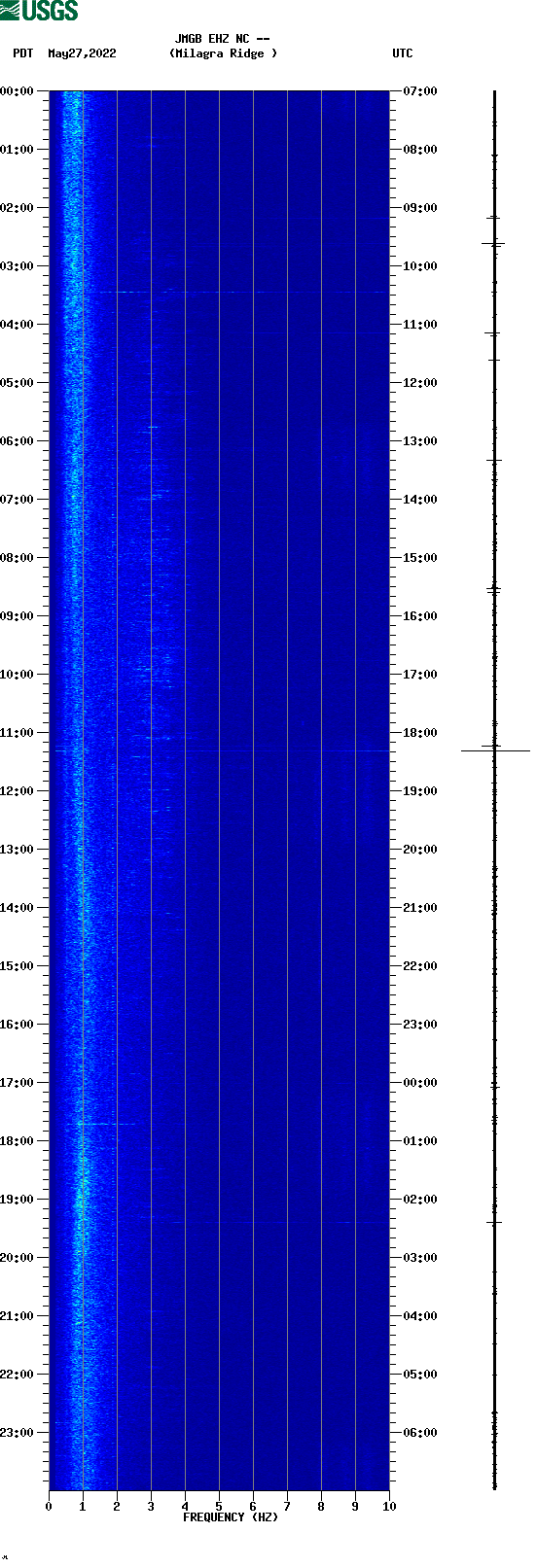Click frequency axis tick label 8
This screenshot has width=537, height=1568.
321,1507
